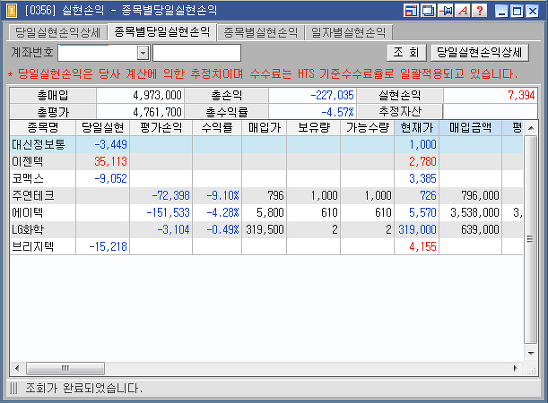Open the 종목별실현손익 tab
This screenshot has height=403, width=548.
click(260, 33)
